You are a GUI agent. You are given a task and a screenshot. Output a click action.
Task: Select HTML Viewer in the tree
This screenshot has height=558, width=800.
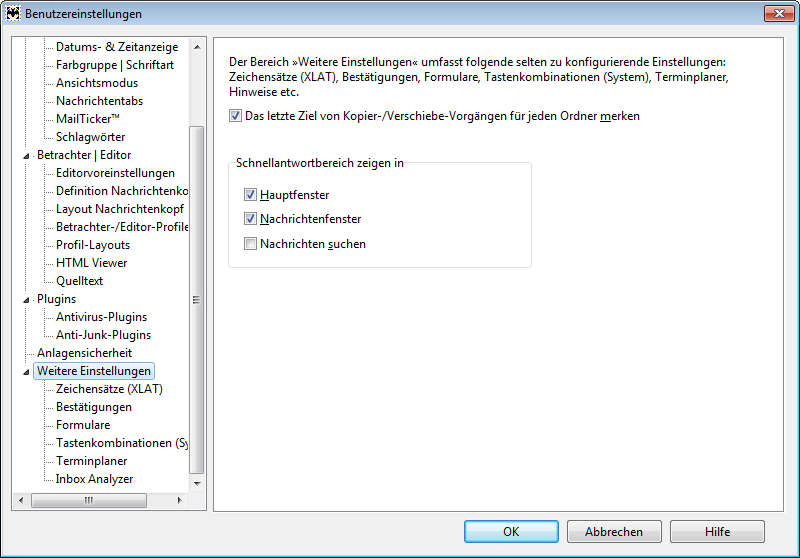click(92, 263)
